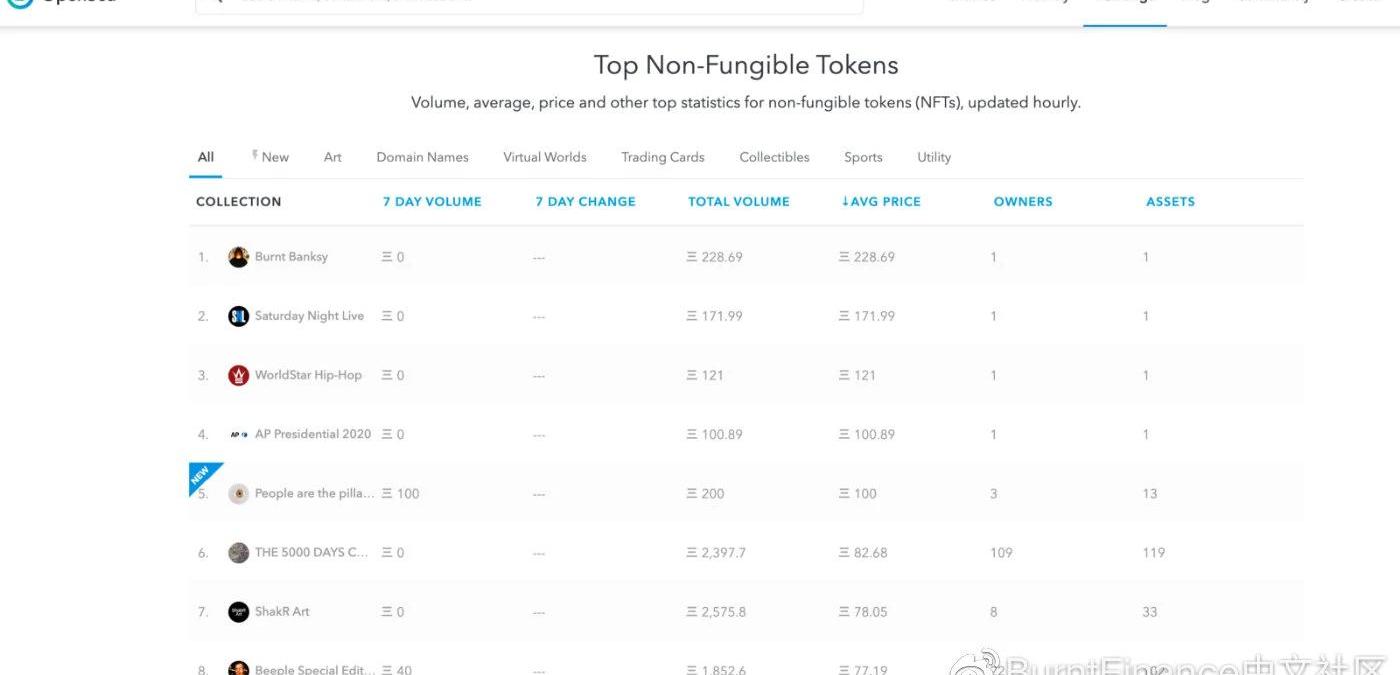Open the WorldStar Hip-Hop avatar icon
This screenshot has width=1400, height=675.
(x=238, y=375)
